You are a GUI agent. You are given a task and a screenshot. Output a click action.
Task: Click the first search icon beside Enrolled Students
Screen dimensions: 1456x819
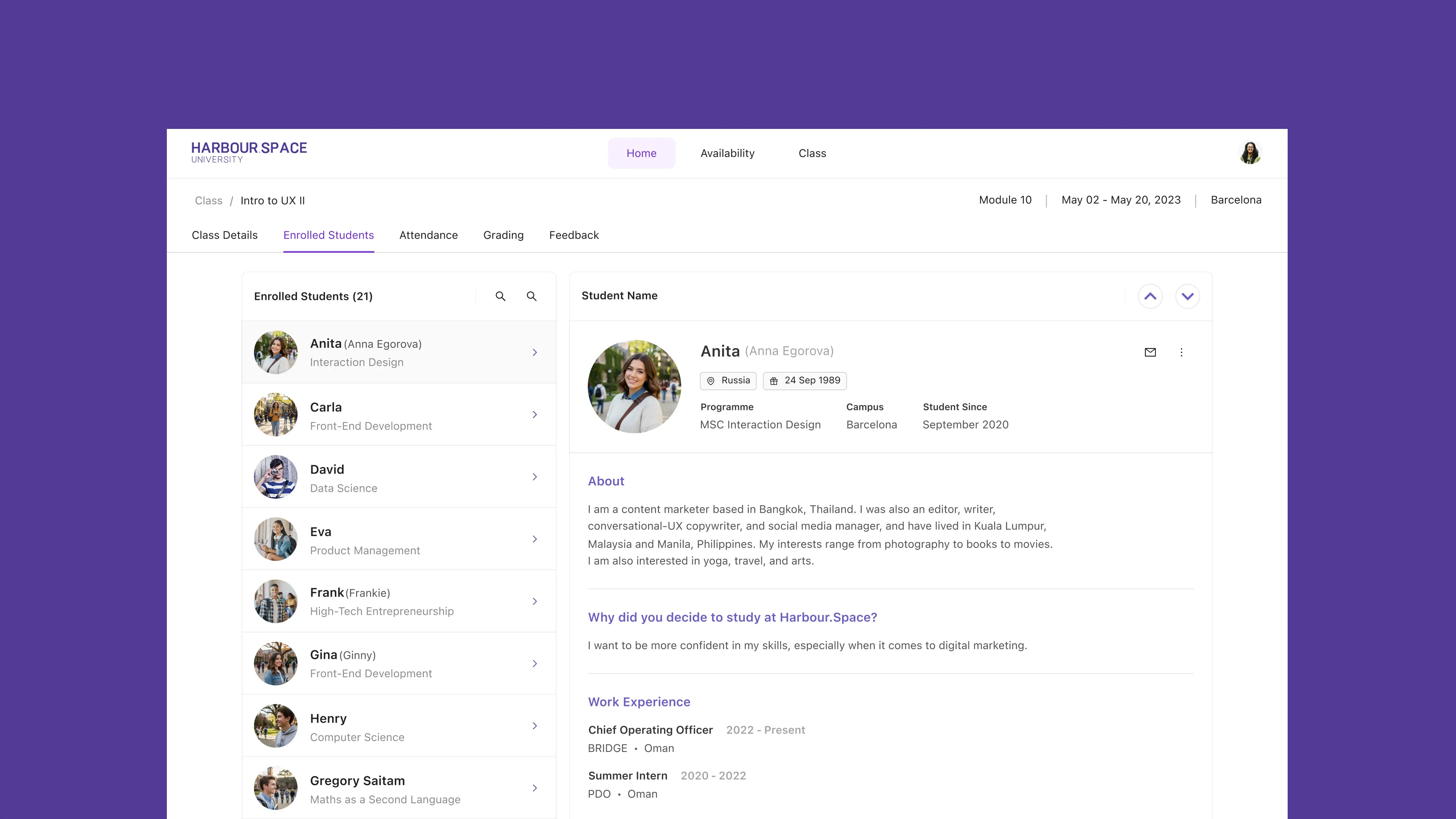point(500,296)
